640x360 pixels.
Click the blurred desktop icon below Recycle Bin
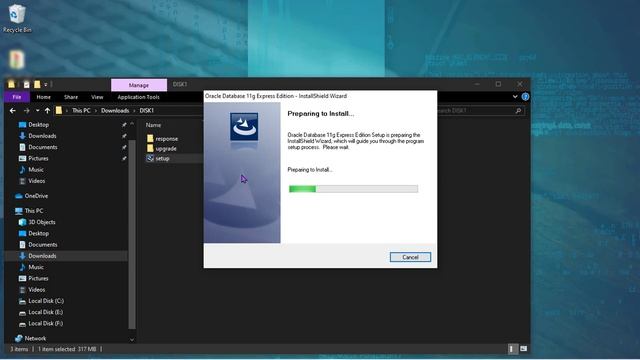coord(17,60)
